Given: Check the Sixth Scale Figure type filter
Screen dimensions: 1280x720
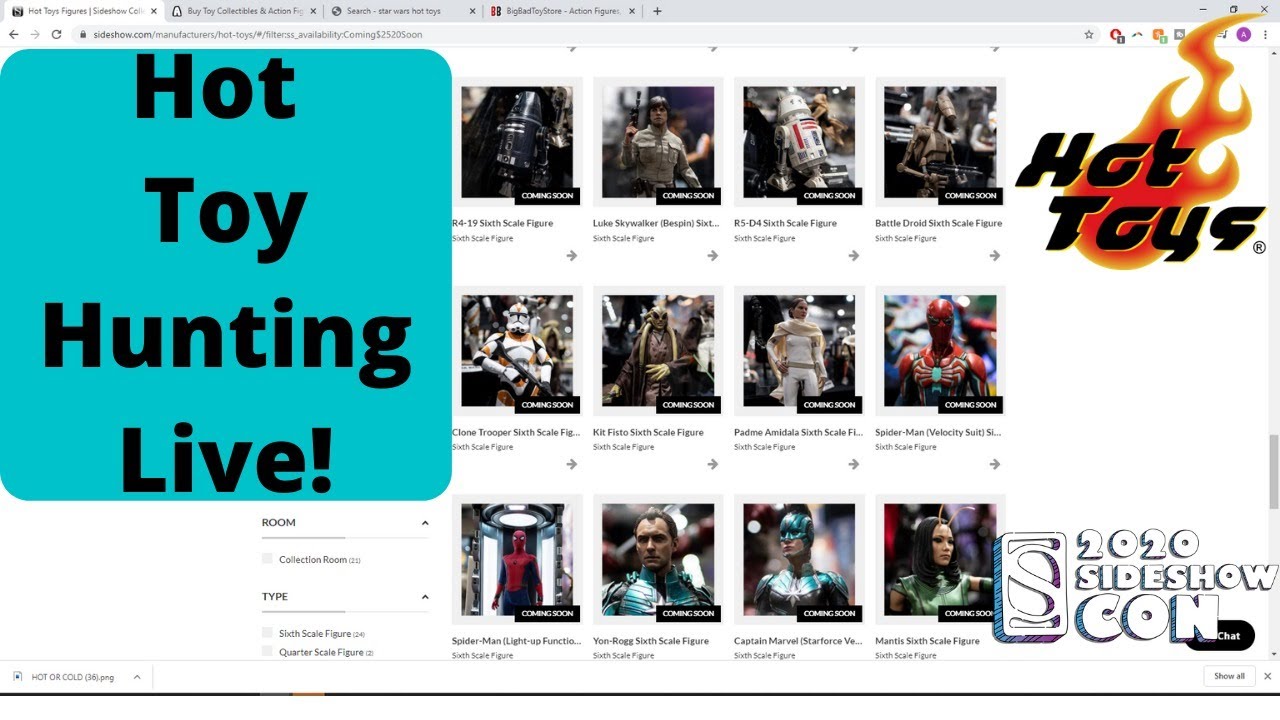Looking at the screenshot, I should [267, 633].
